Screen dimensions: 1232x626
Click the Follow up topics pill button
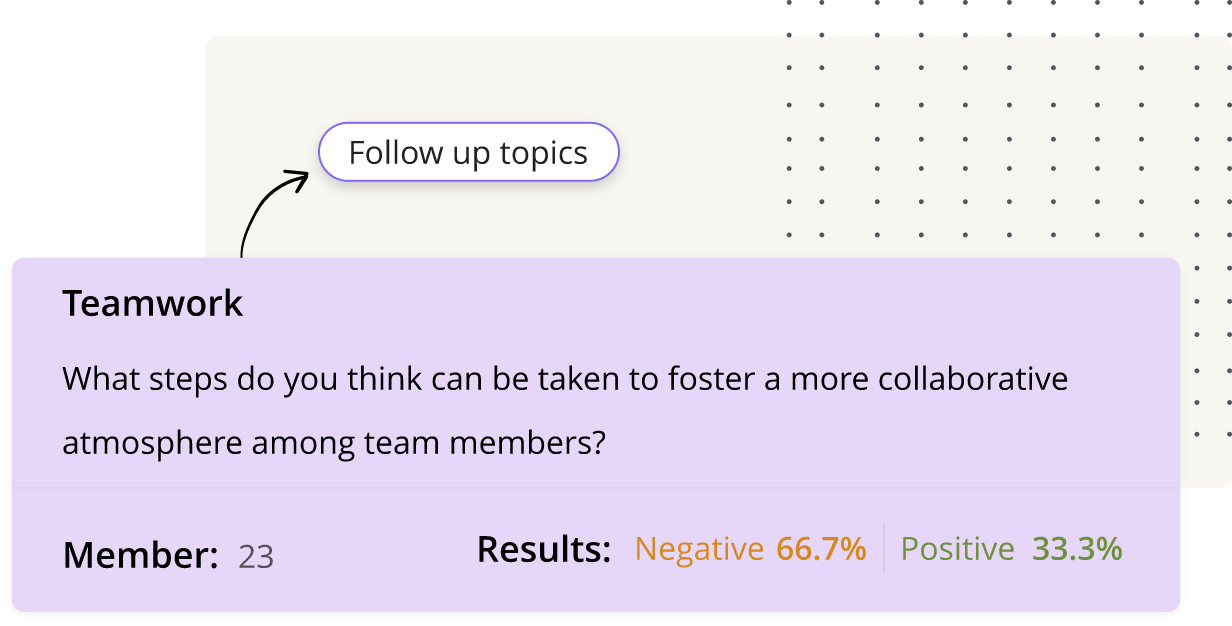pyautogui.click(x=469, y=152)
